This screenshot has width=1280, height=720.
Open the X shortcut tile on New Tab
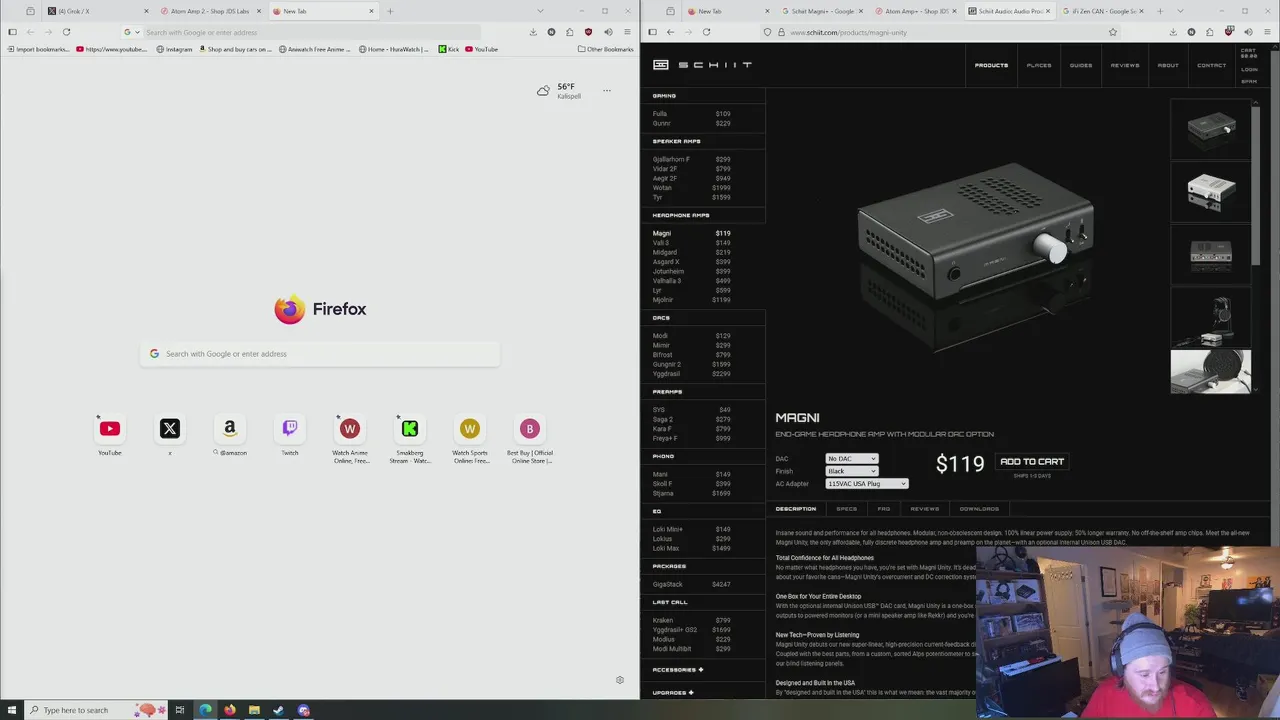tap(170, 429)
